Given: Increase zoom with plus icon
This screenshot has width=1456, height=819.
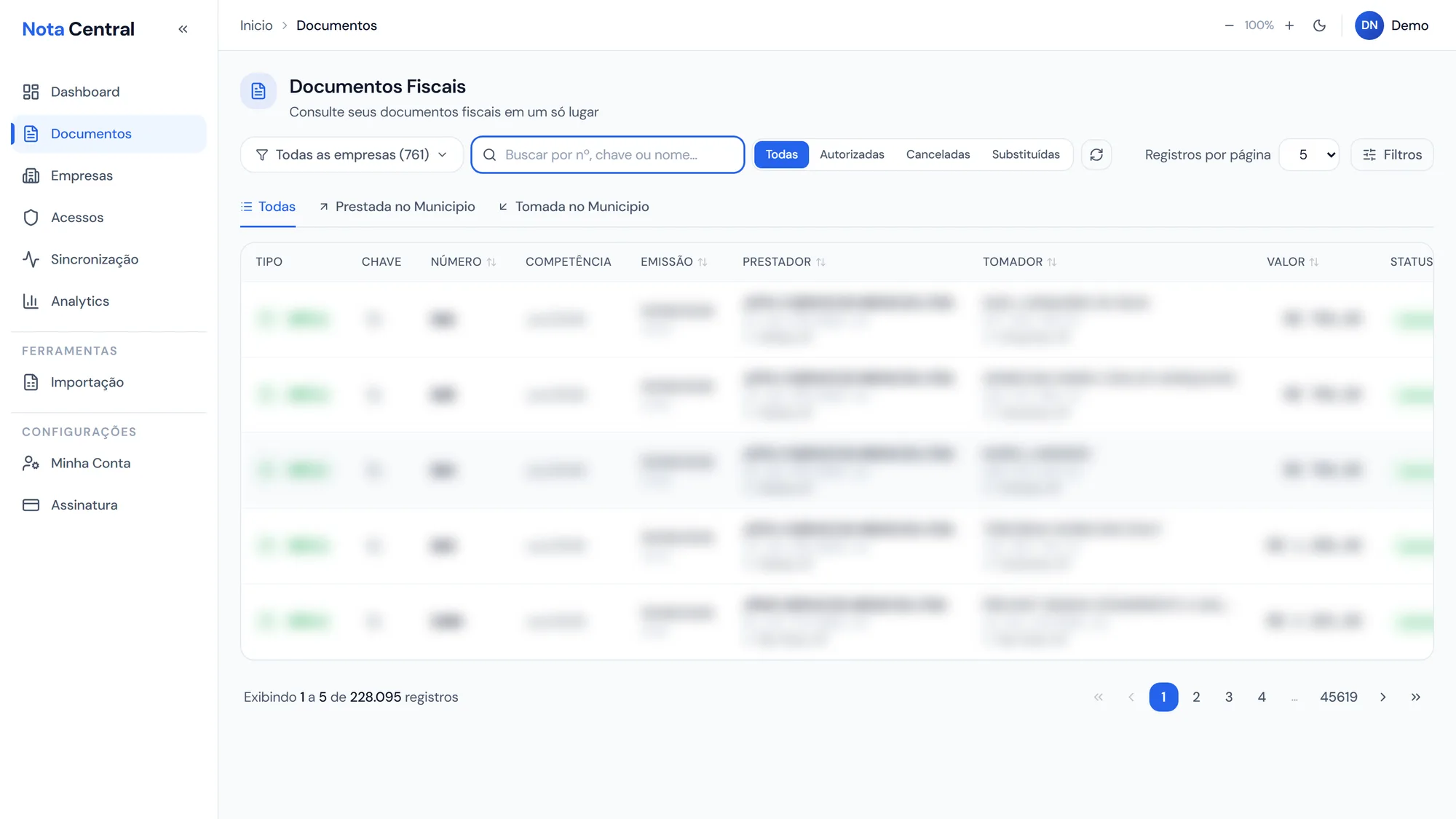Looking at the screenshot, I should [1289, 25].
